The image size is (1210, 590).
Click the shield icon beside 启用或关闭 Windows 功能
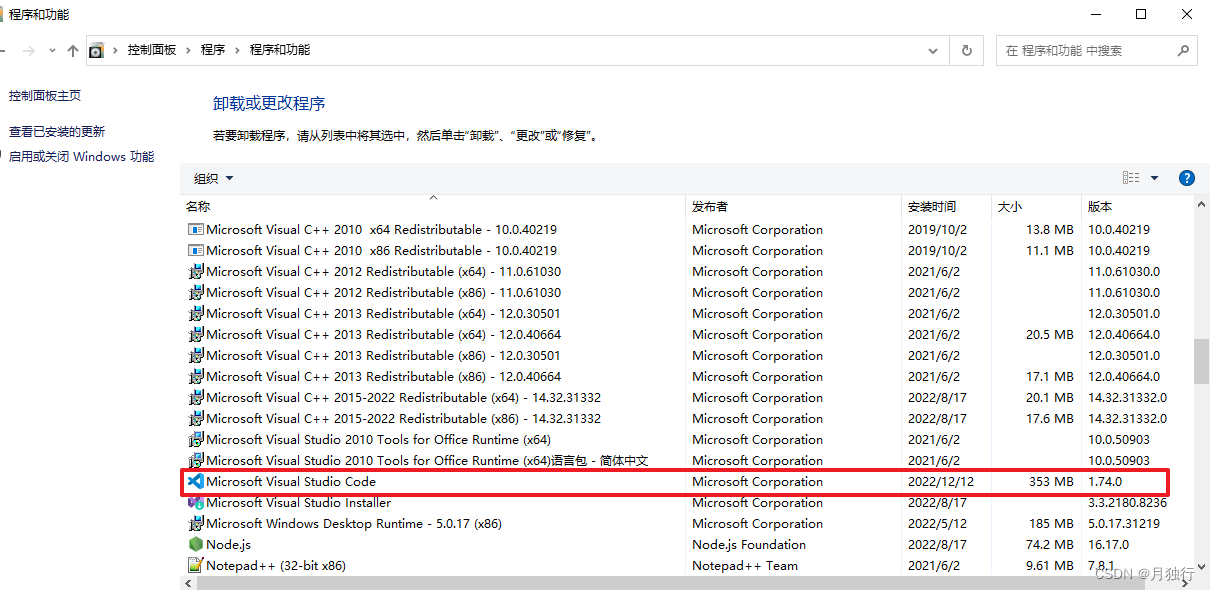pos(2,156)
